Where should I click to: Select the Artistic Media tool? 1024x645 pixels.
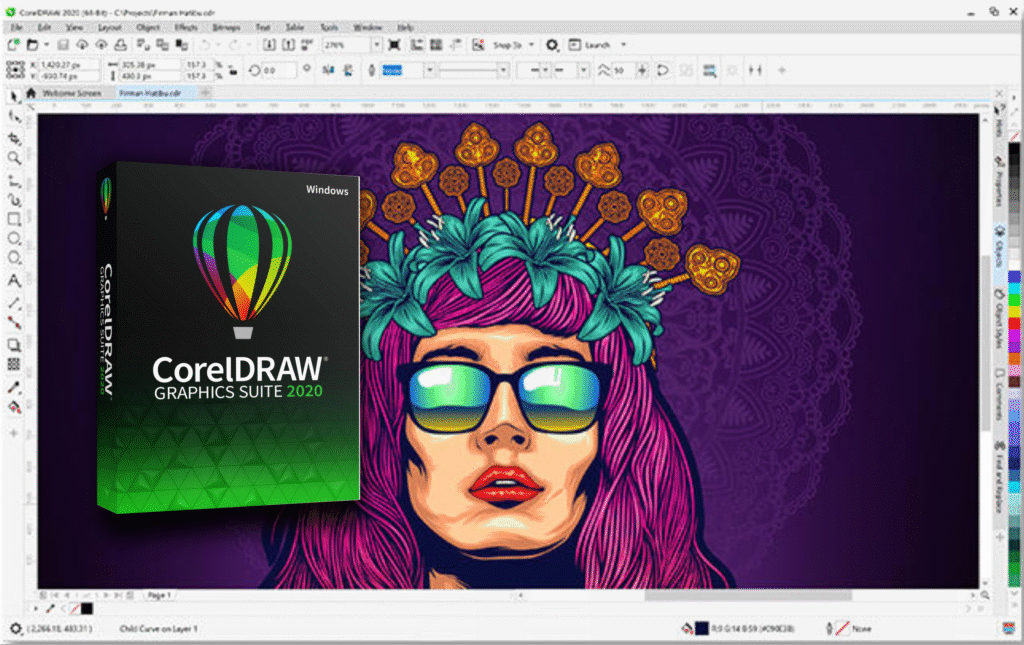pyautogui.click(x=14, y=199)
